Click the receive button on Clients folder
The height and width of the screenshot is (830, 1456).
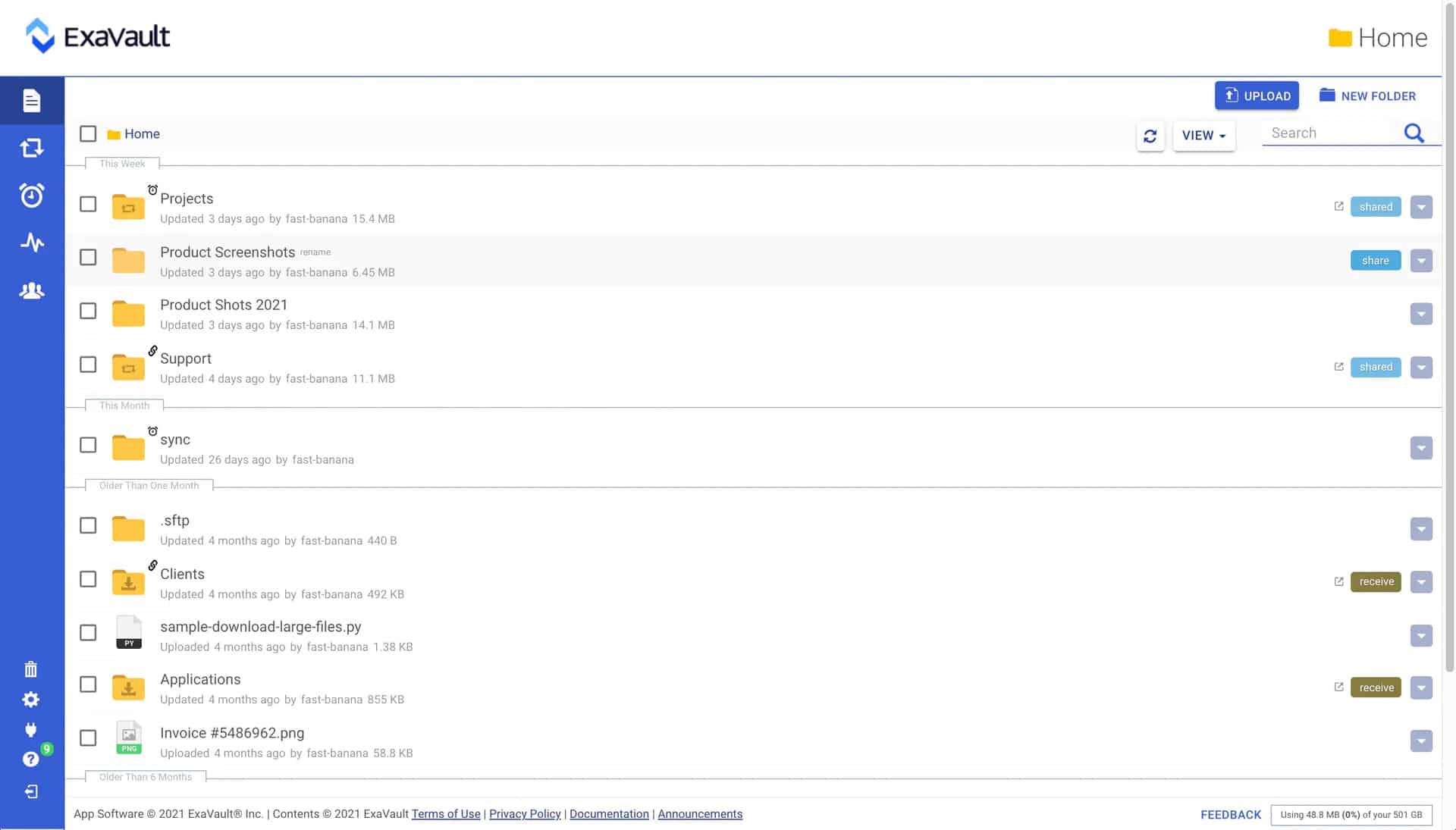tap(1375, 581)
